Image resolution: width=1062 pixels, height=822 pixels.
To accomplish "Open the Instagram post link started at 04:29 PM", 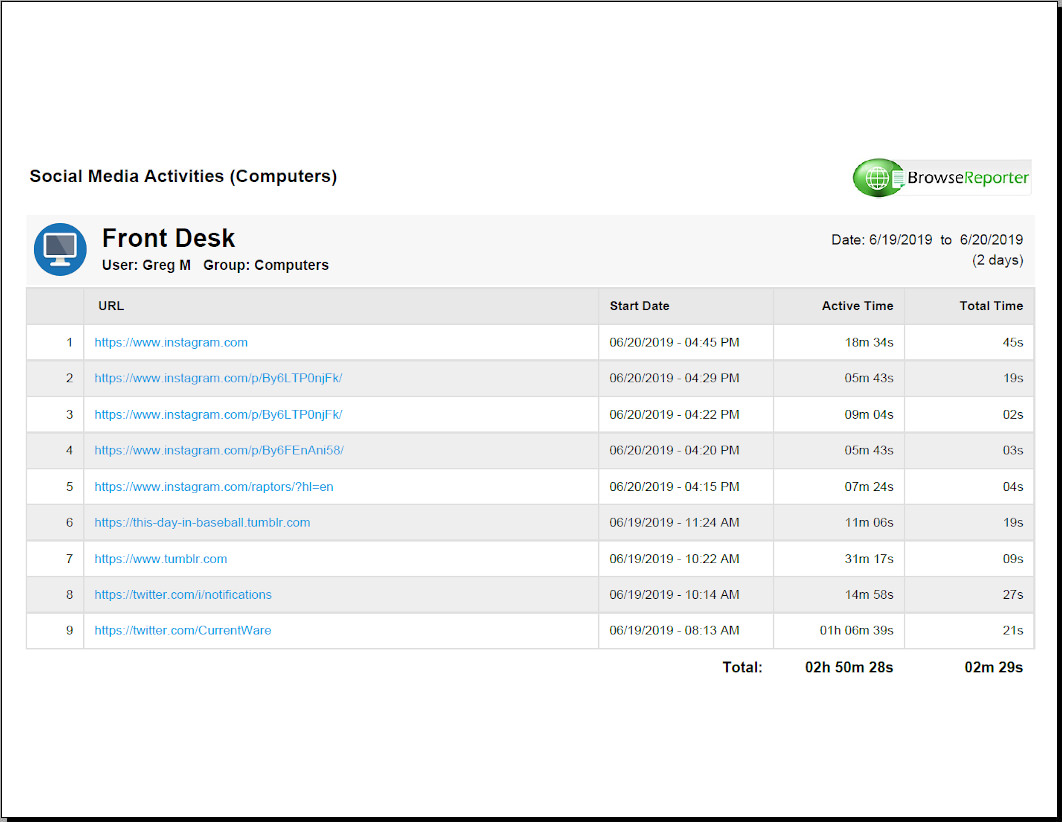I will coord(218,378).
